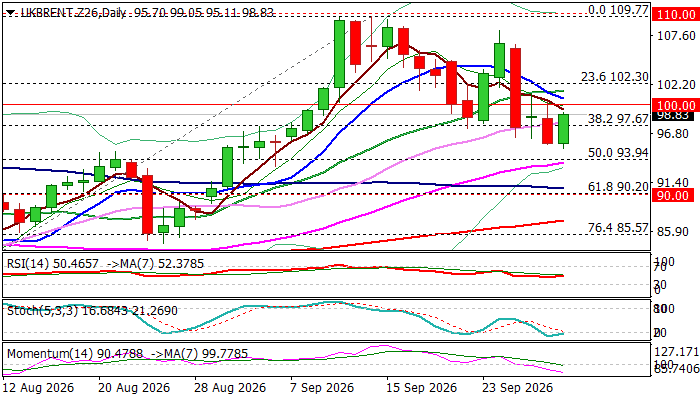Click the red 110.00 price level tag
700x400 pixels.
(x=675, y=14)
